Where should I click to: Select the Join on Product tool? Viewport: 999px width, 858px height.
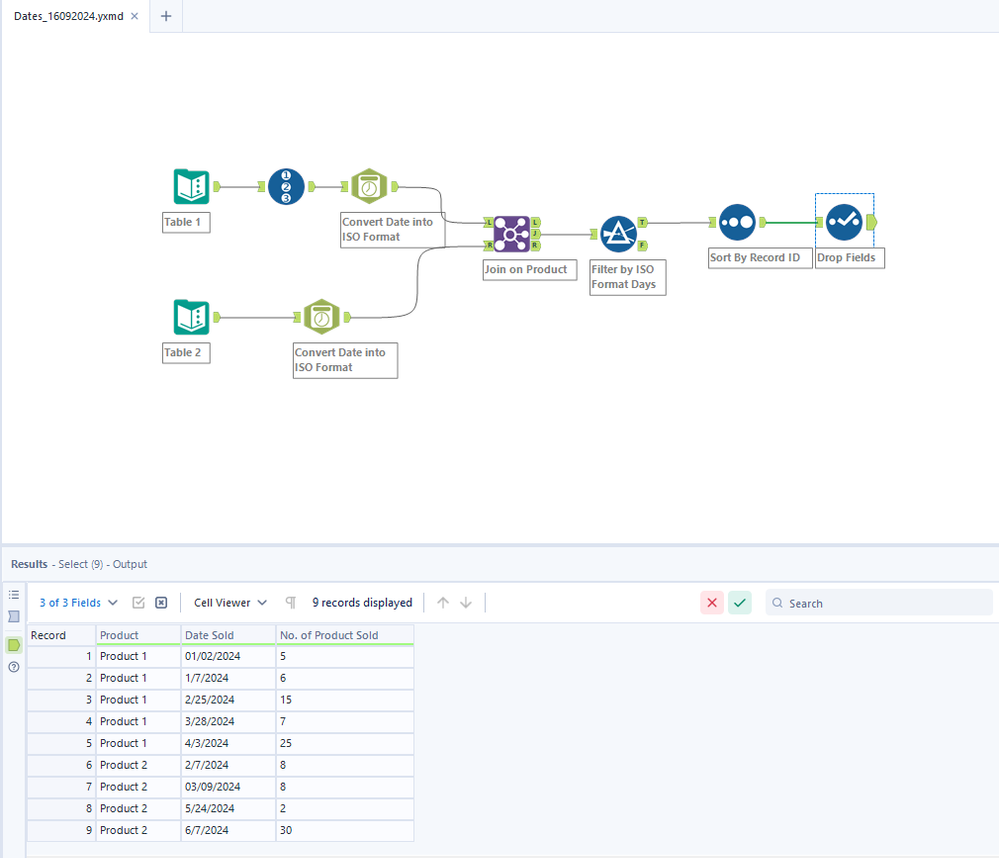[x=512, y=234]
